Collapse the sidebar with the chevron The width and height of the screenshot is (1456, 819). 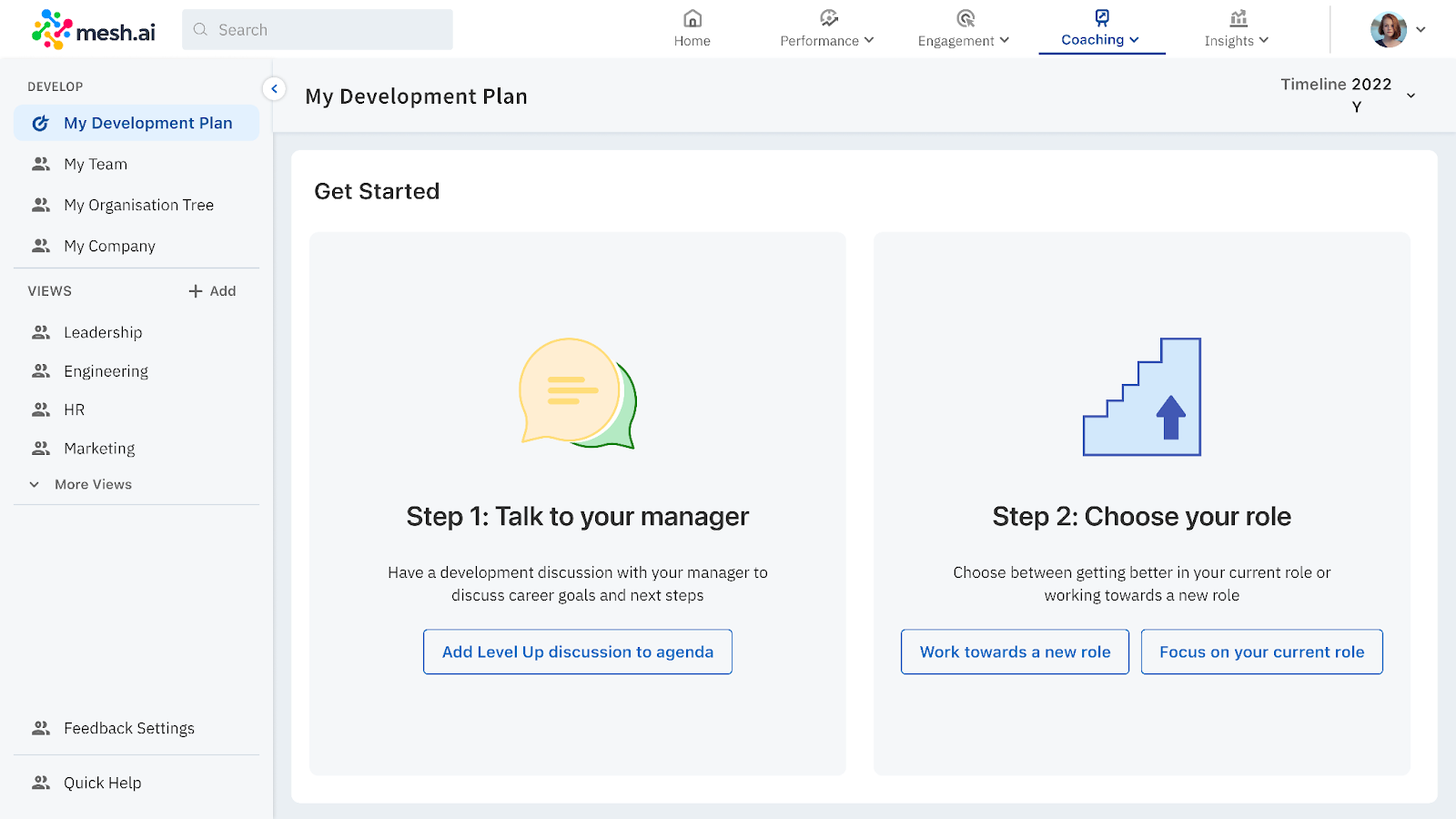(x=274, y=88)
